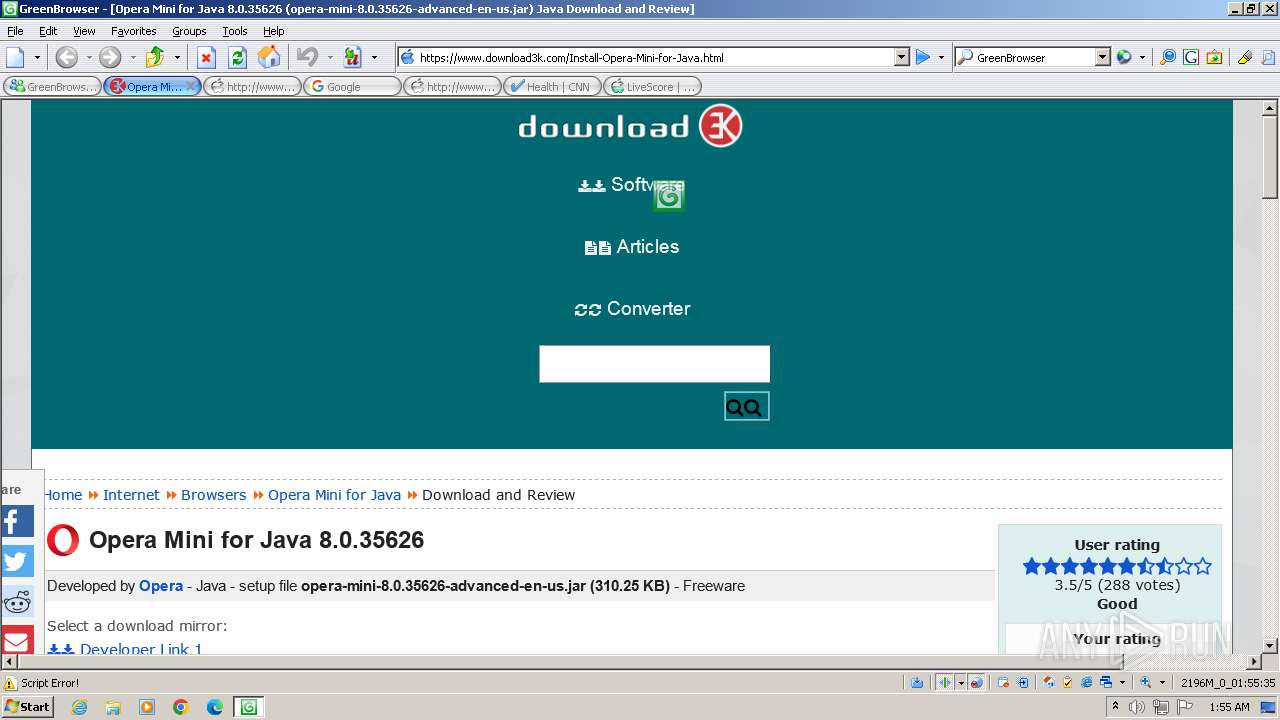Share the page on Reddit

17,601
